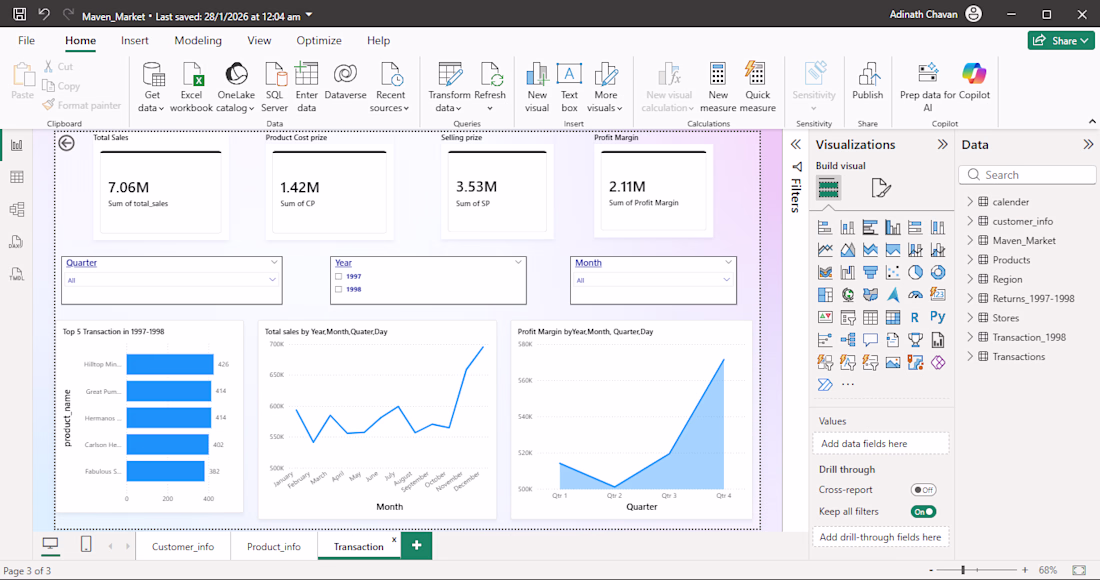1100x580 pixels.
Task: Import from Excel workbook
Action: (x=191, y=87)
